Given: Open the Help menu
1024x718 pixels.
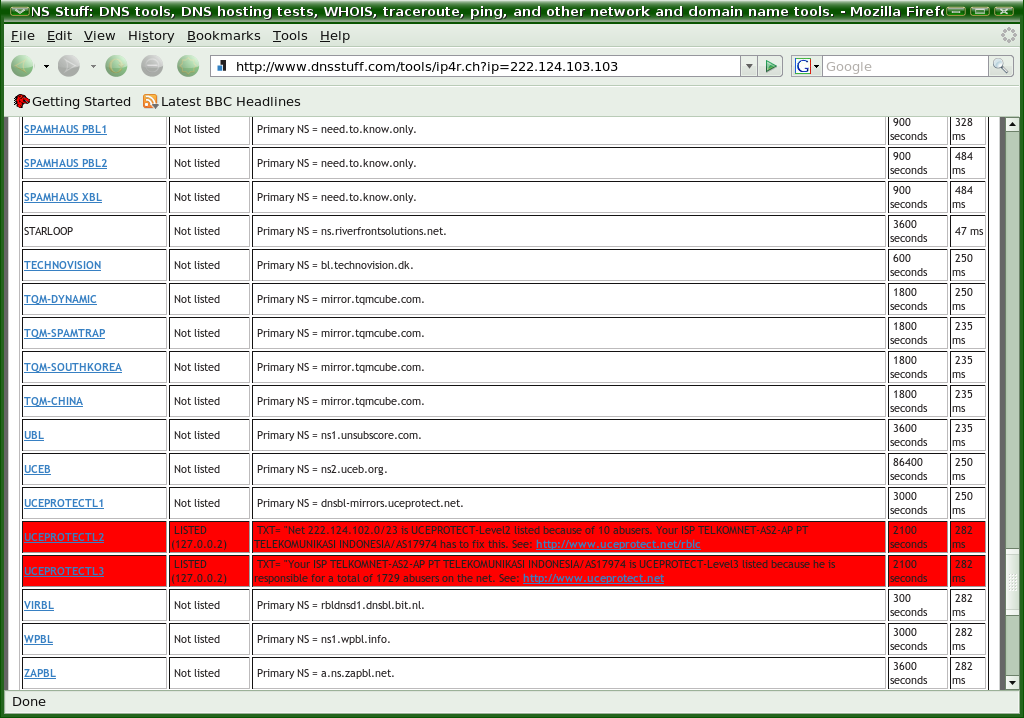Looking at the screenshot, I should pyautogui.click(x=335, y=36).
